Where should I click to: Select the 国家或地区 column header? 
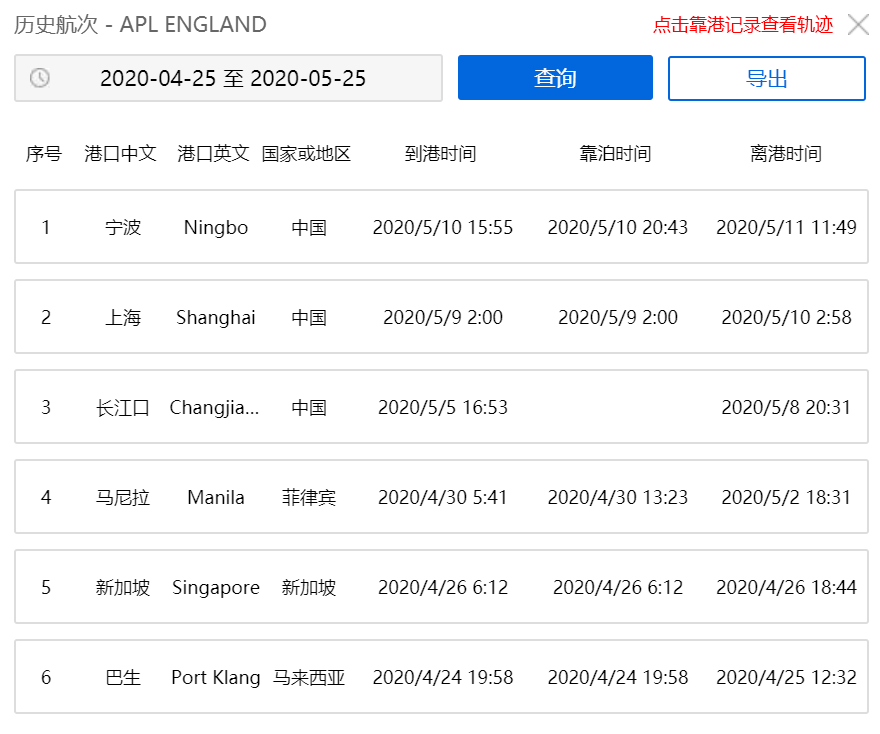(306, 153)
